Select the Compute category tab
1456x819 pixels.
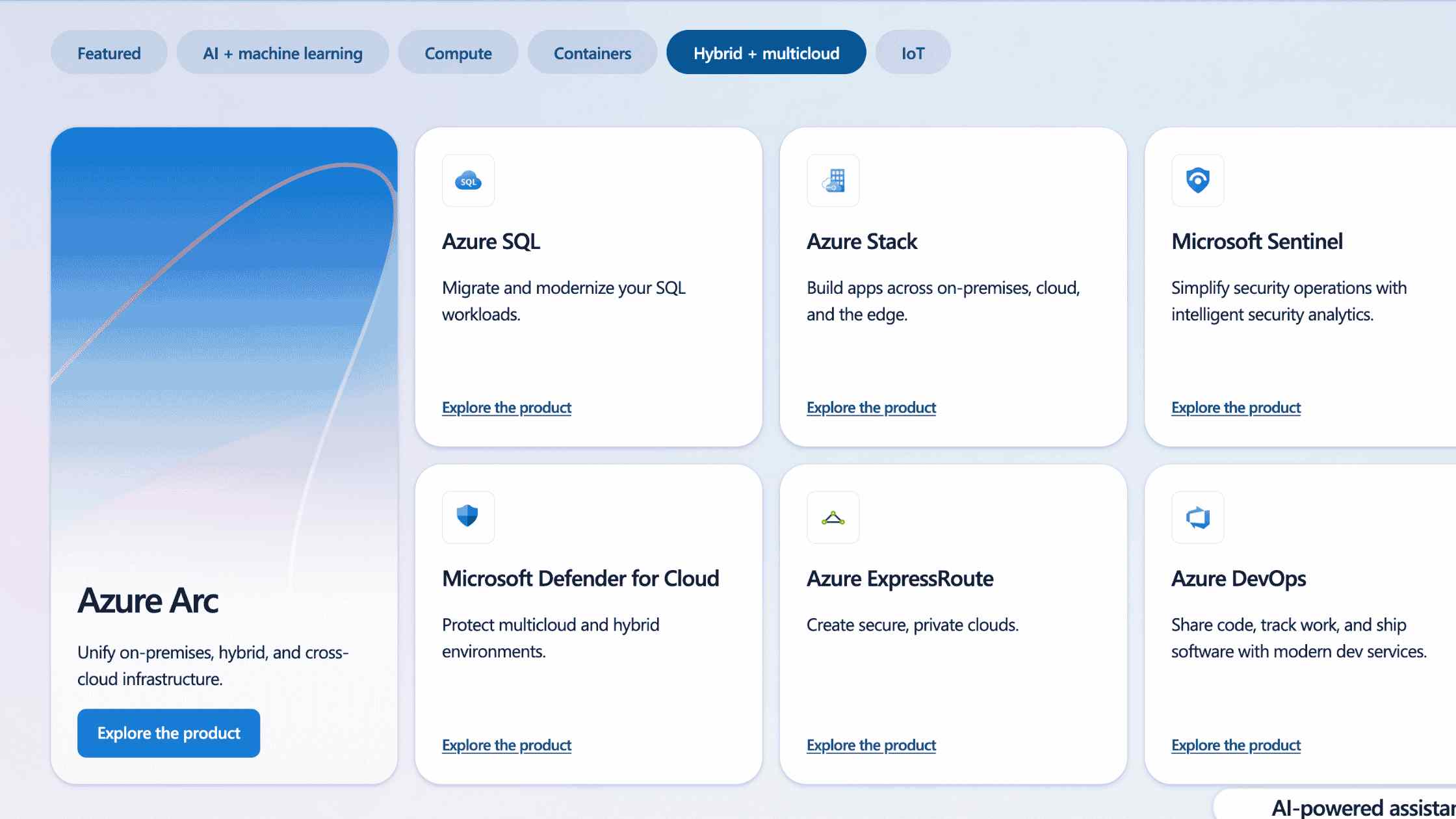[x=458, y=53]
